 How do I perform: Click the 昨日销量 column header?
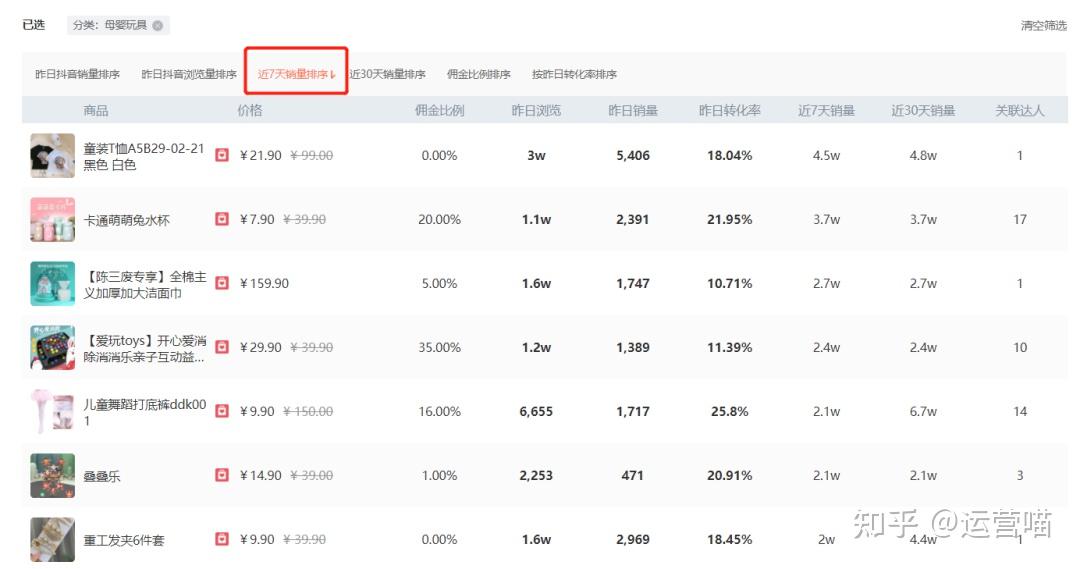[632, 110]
